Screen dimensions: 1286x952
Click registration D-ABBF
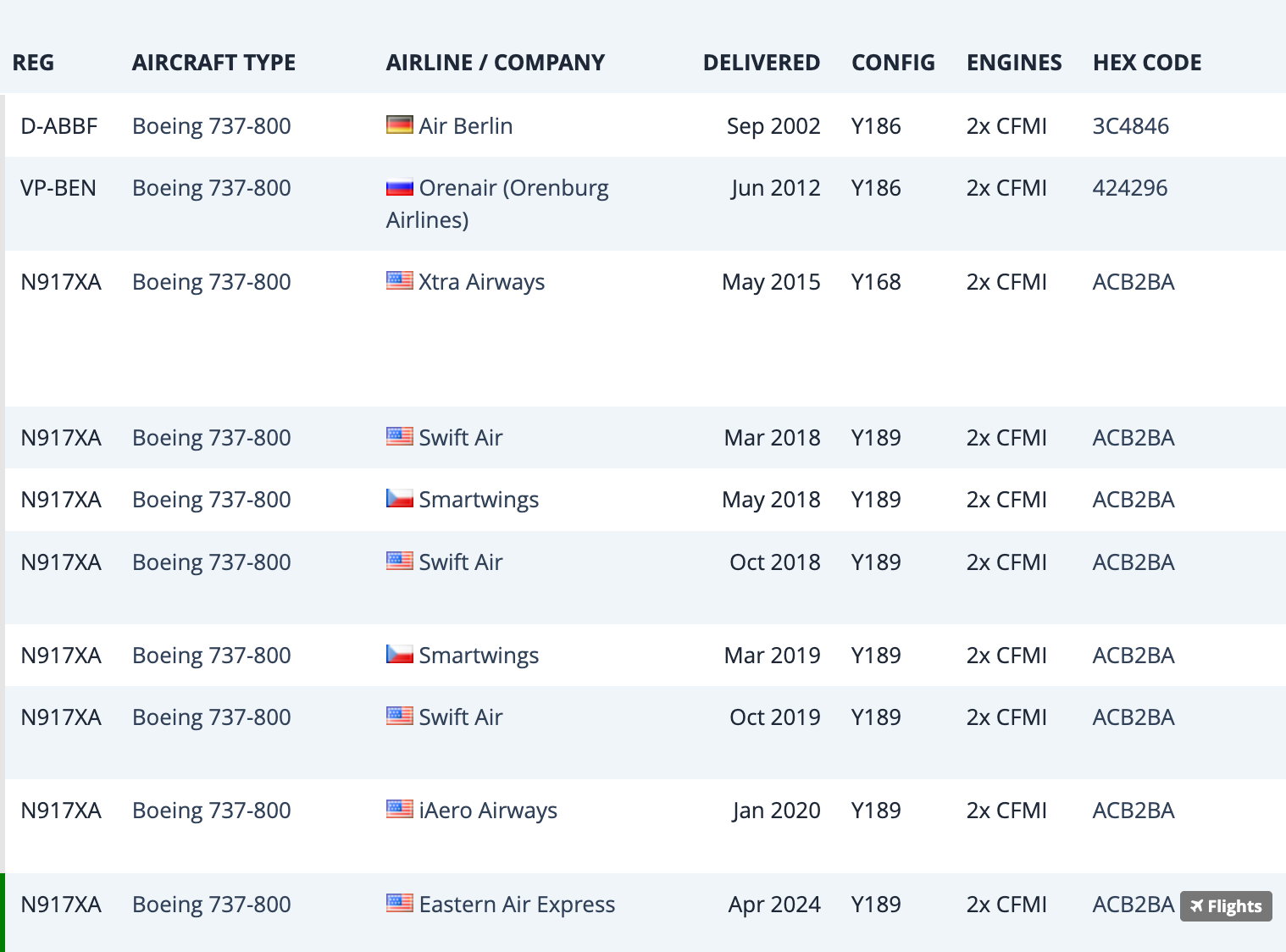(x=59, y=126)
